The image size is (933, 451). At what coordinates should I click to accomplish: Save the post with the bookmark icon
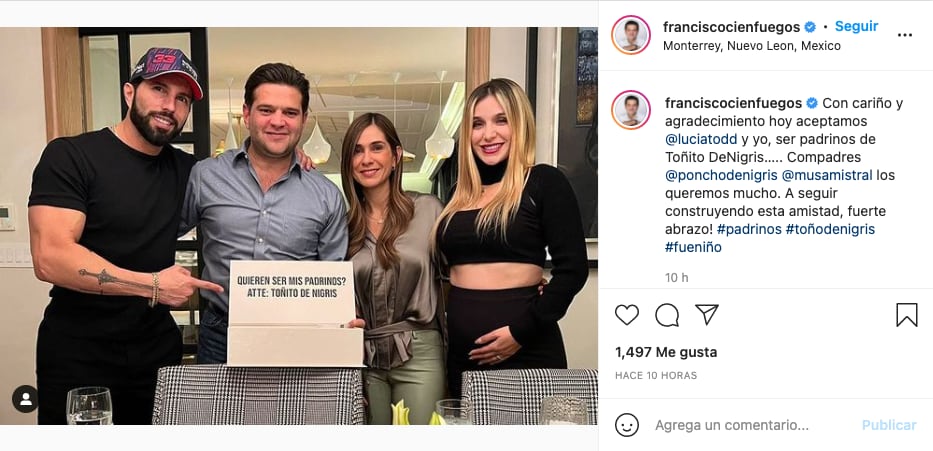(x=906, y=315)
